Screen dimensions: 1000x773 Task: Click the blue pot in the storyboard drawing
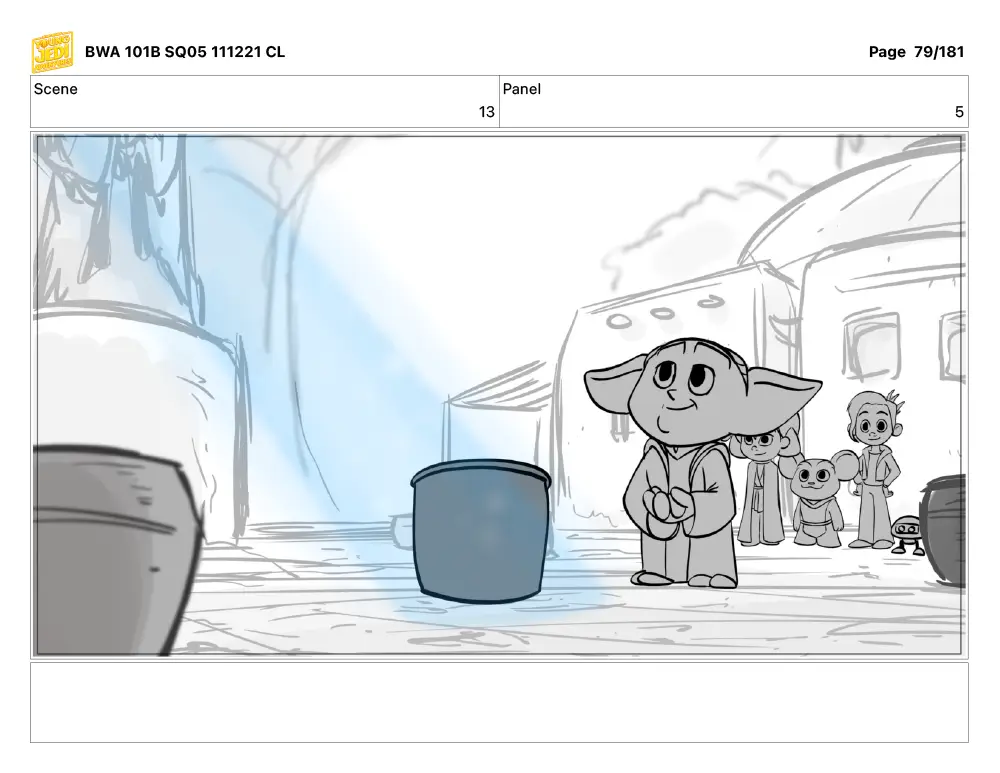[482, 531]
